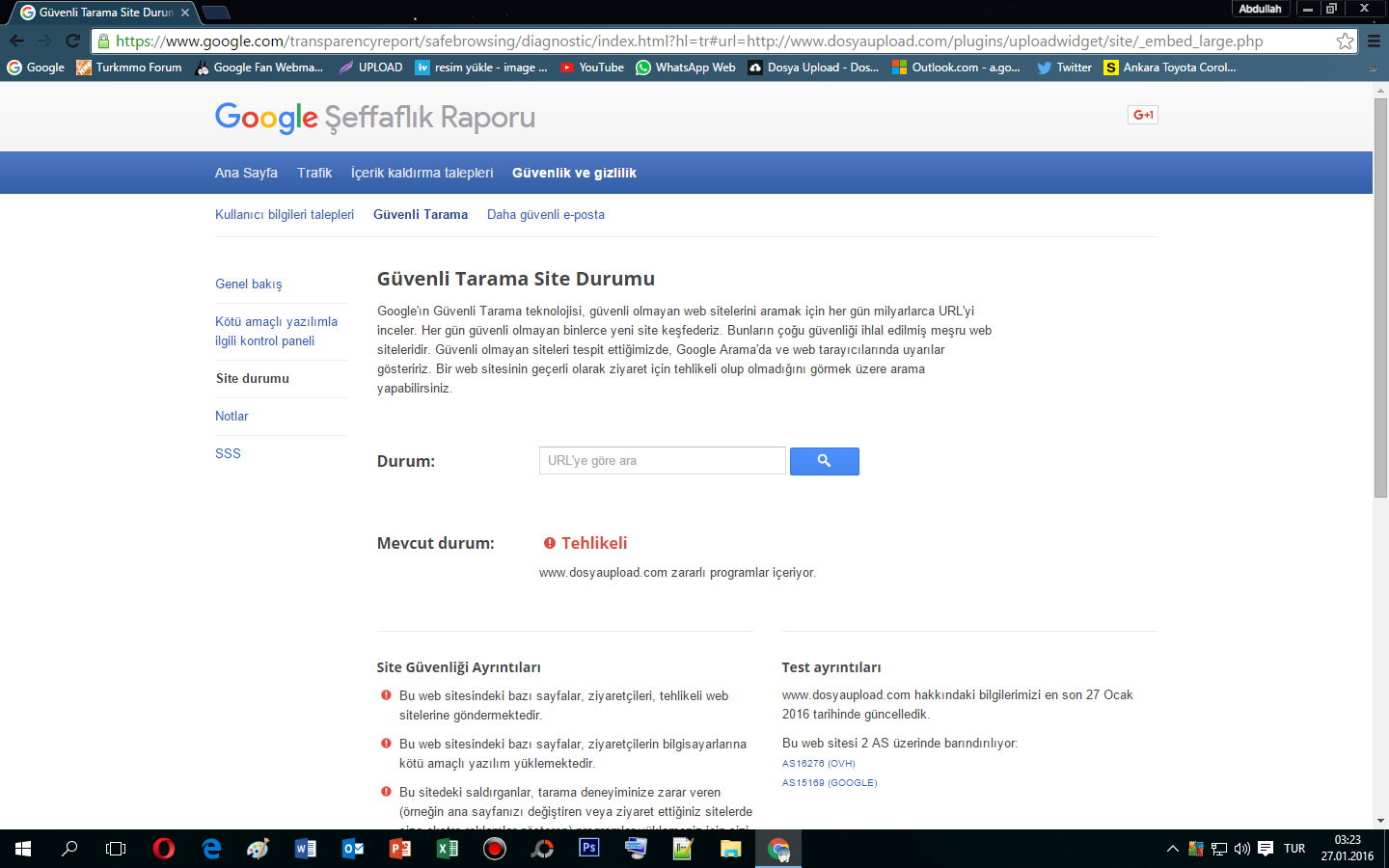1389x868 pixels.
Task: Click the Tehlikeli status text
Action: (594, 543)
